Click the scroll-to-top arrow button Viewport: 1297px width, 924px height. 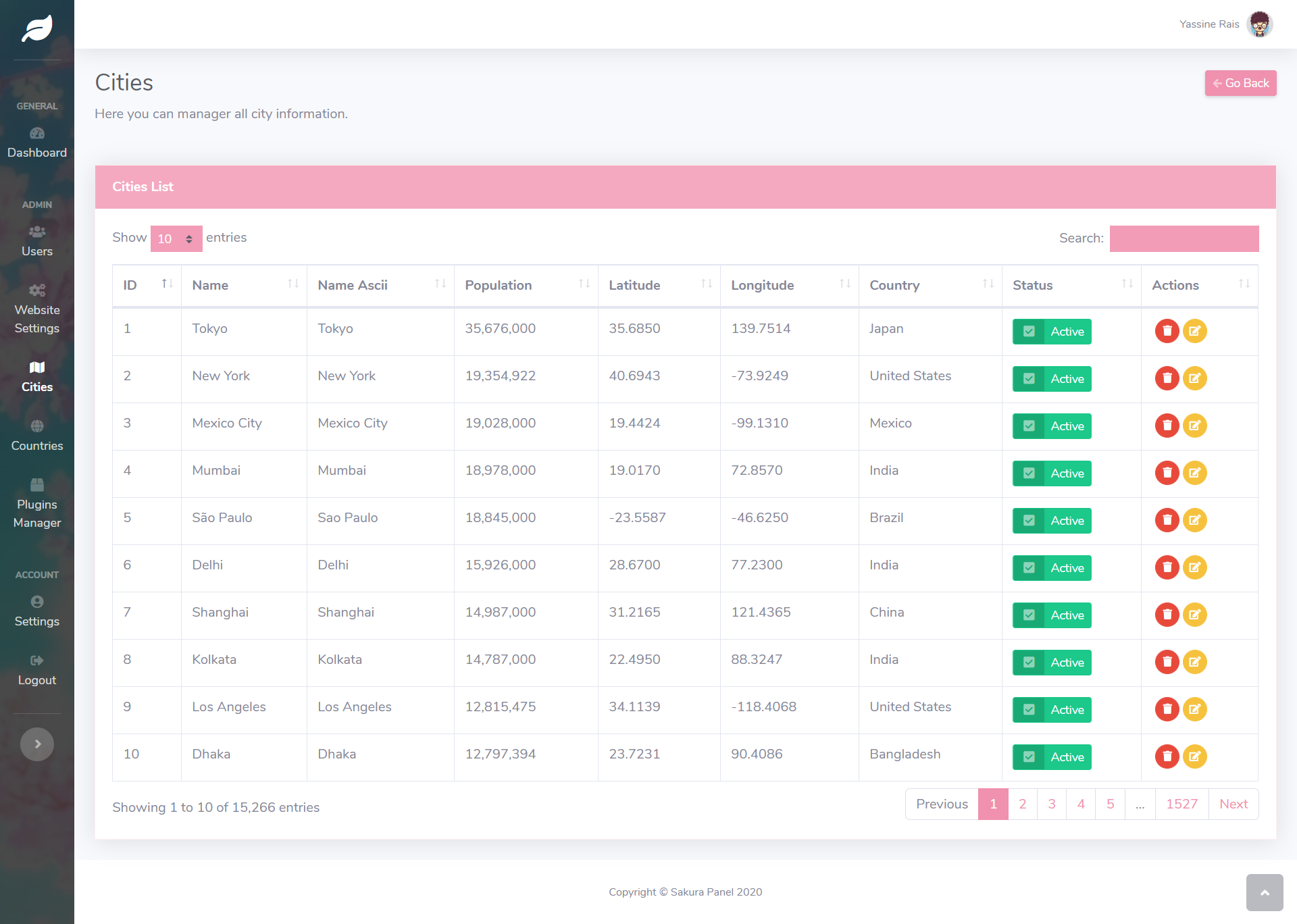(x=1265, y=892)
